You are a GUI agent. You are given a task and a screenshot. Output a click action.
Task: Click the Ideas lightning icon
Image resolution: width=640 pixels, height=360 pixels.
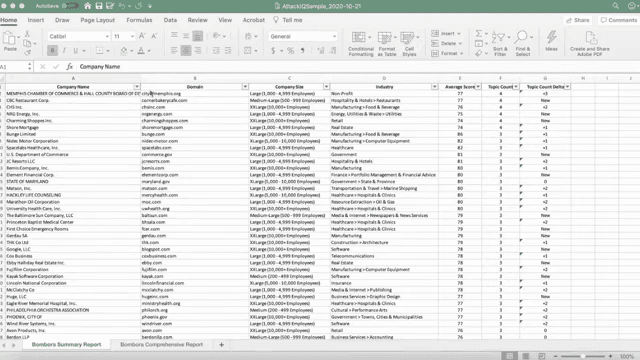551,41
